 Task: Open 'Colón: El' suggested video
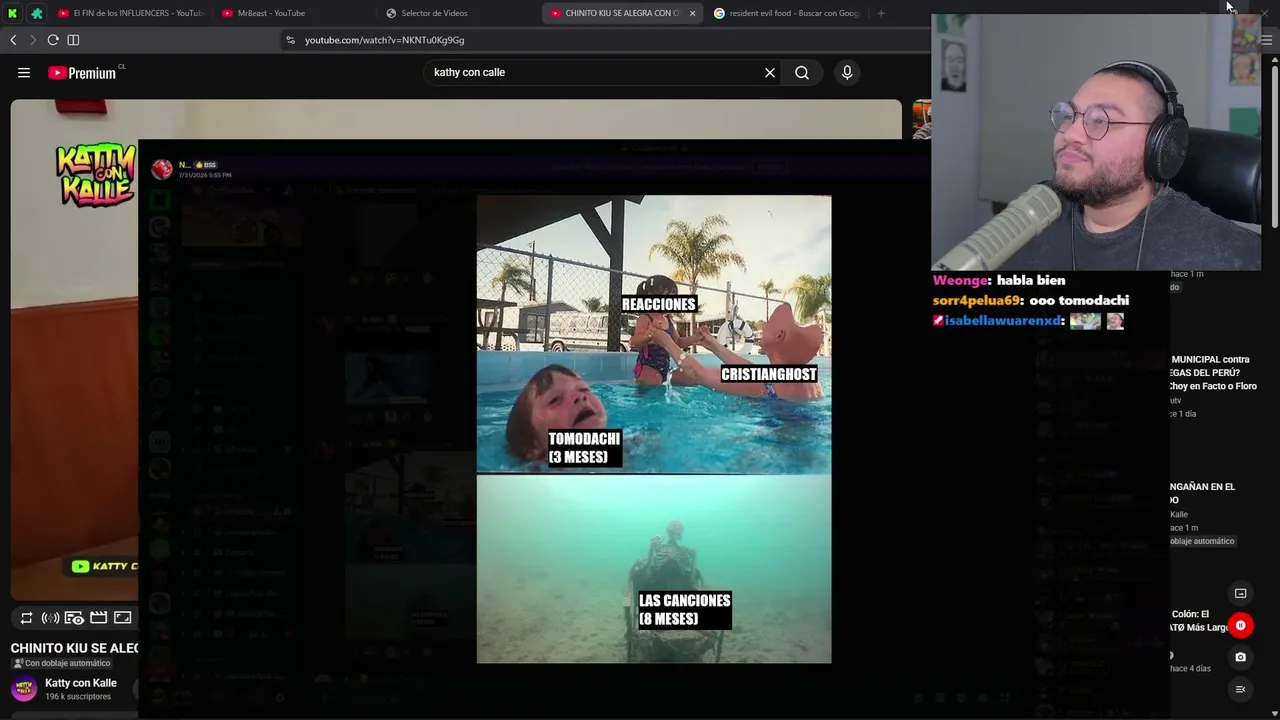[x=1199, y=621]
